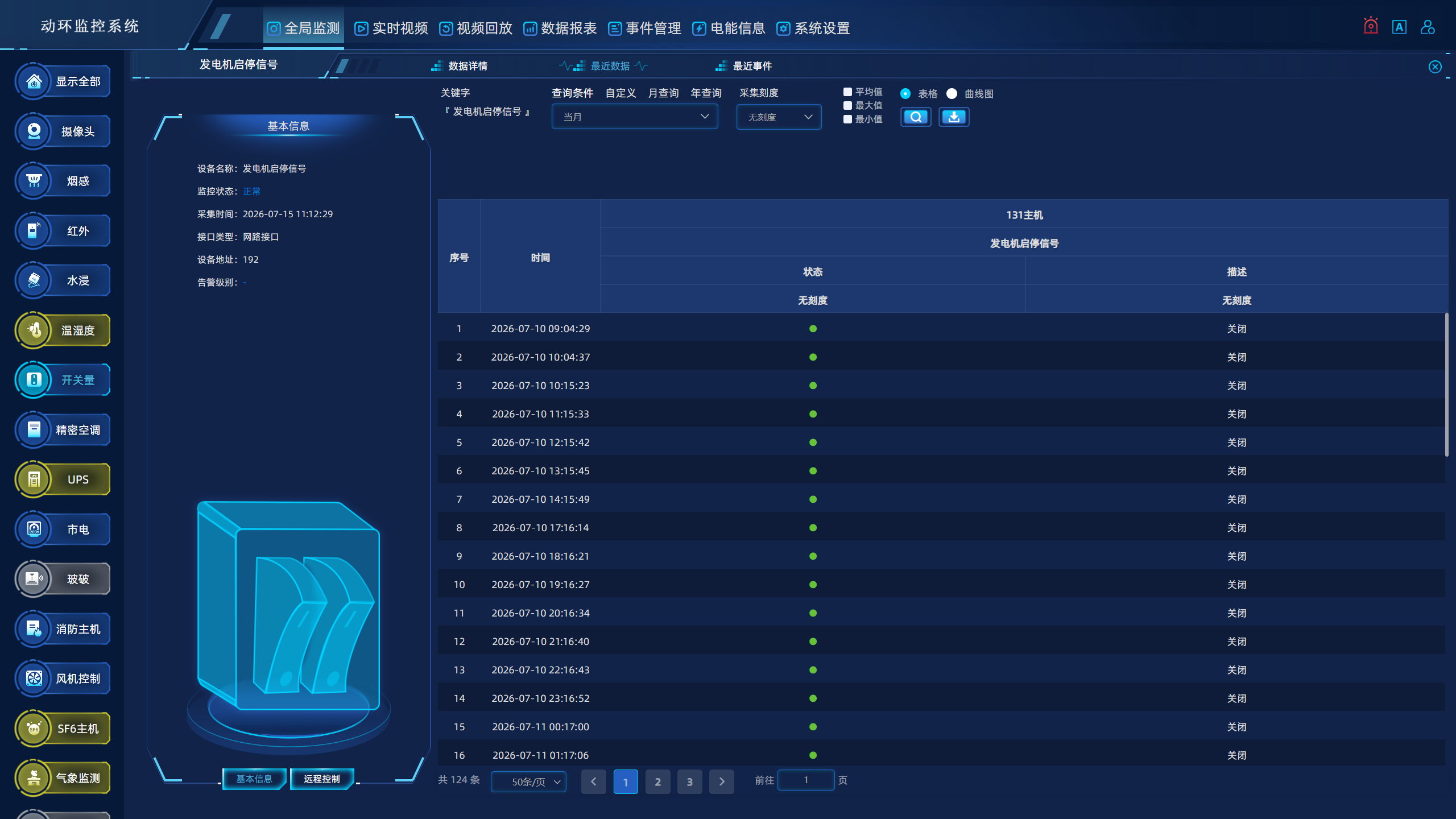Enable the 最大值 checkbox
The height and width of the screenshot is (819, 1456).
(x=847, y=105)
